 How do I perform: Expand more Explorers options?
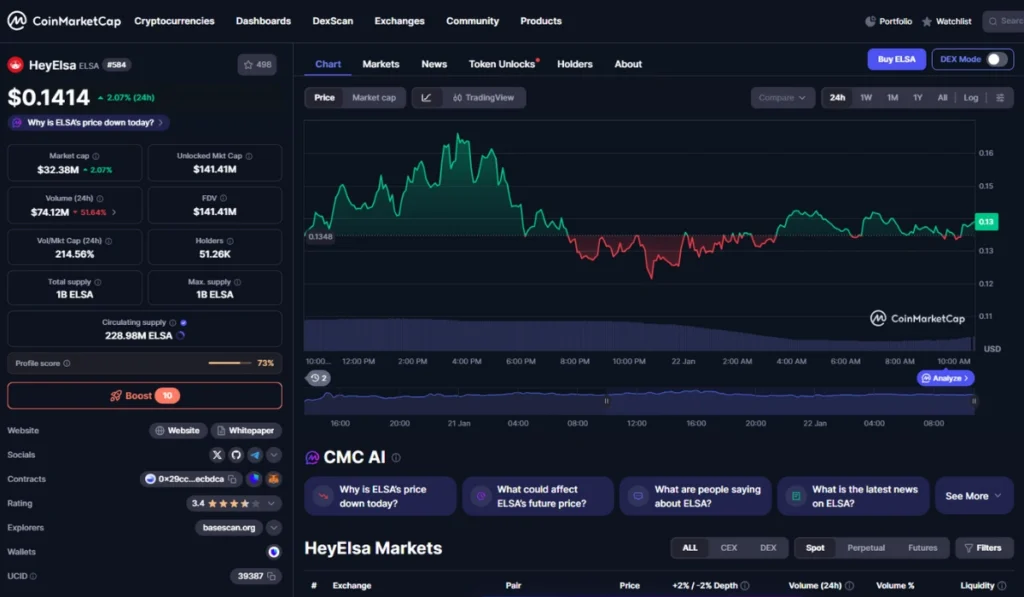[274, 528]
